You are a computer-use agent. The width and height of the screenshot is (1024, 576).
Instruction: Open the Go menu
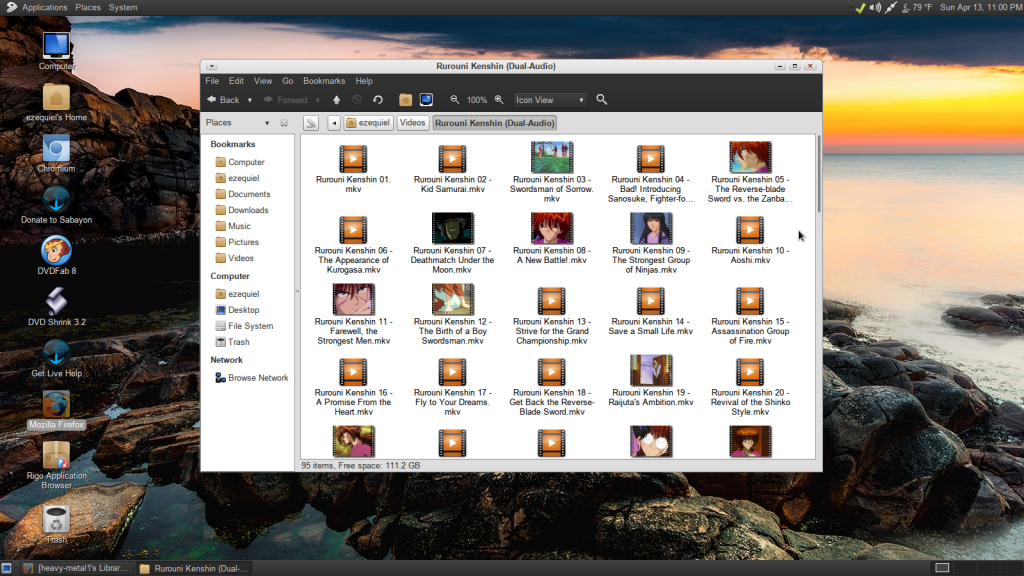tap(288, 81)
